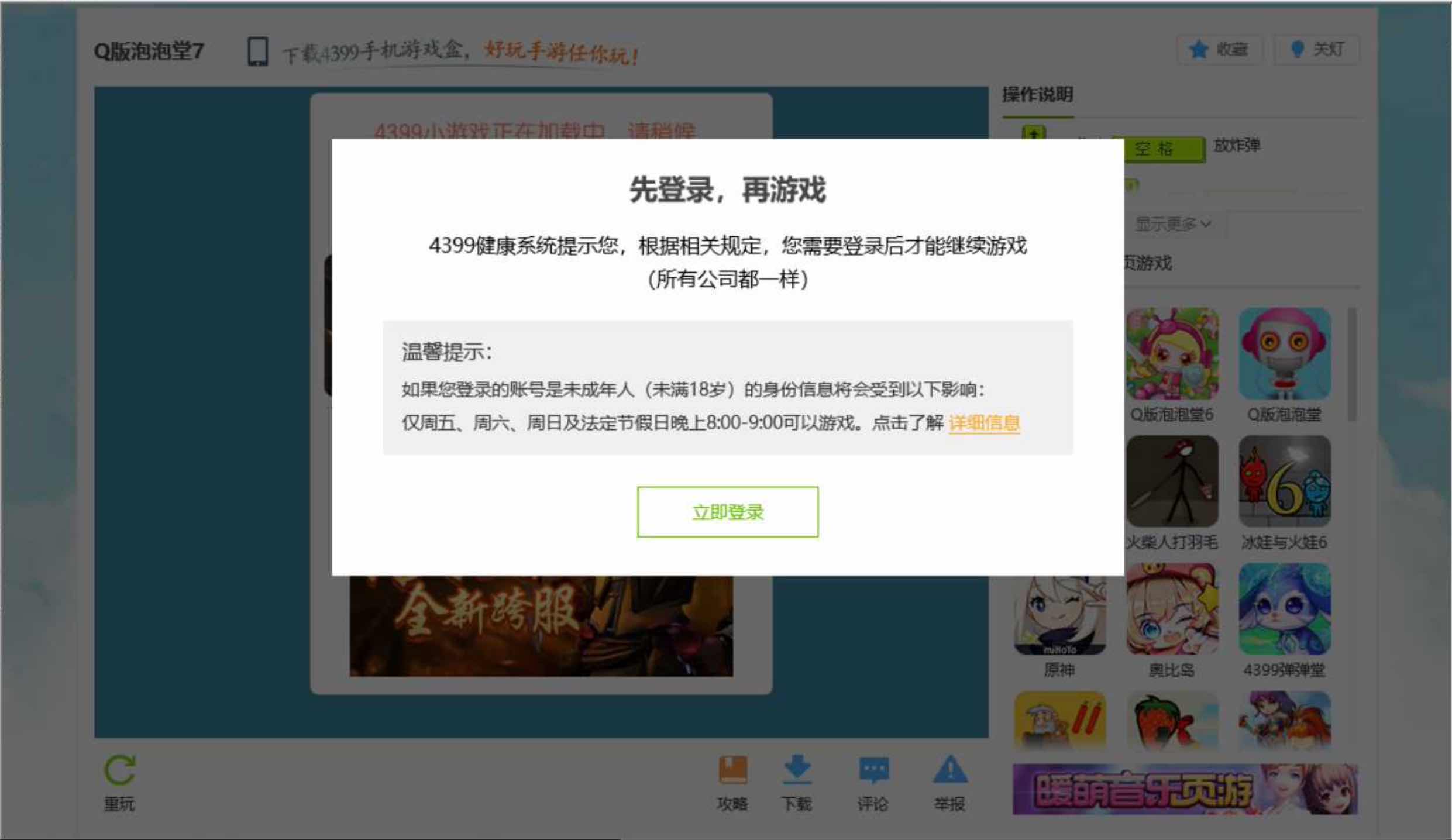Image resolution: width=1452 pixels, height=840 pixels.
Task: Open the 奥比岛 game icon
Action: tap(1172, 609)
